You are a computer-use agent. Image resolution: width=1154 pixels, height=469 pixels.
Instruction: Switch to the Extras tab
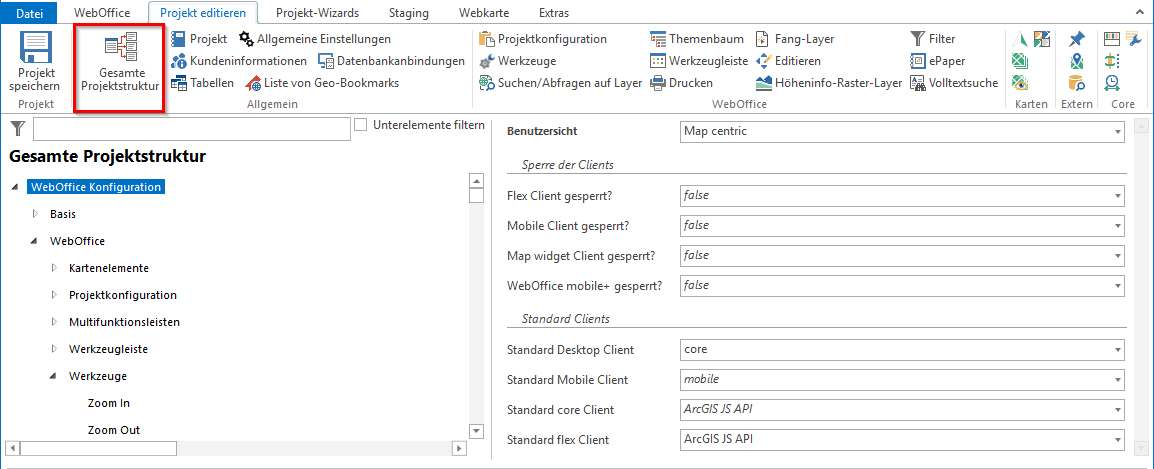click(x=553, y=13)
